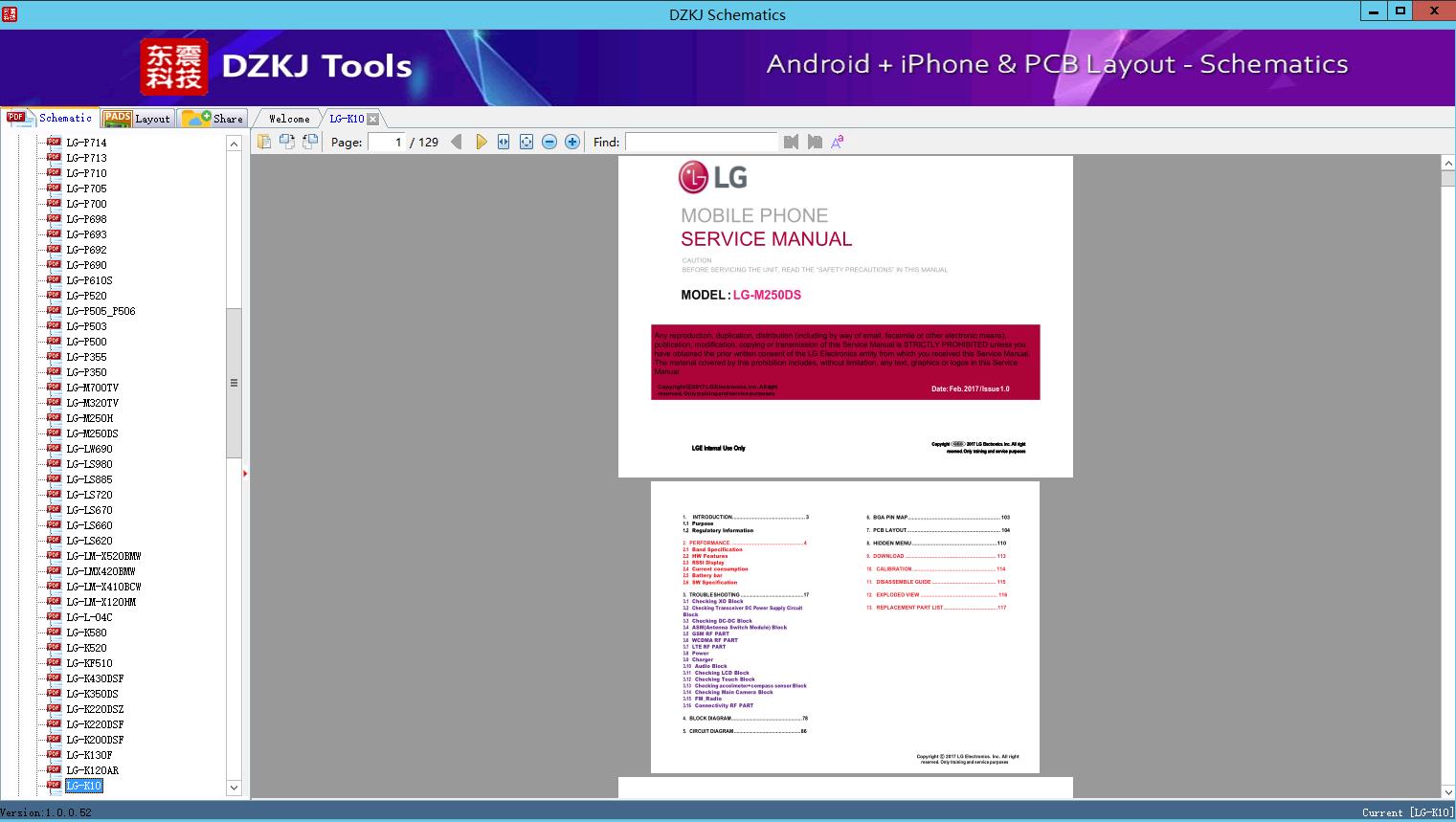Toggle the match case icon
1456x822 pixels.
(838, 142)
